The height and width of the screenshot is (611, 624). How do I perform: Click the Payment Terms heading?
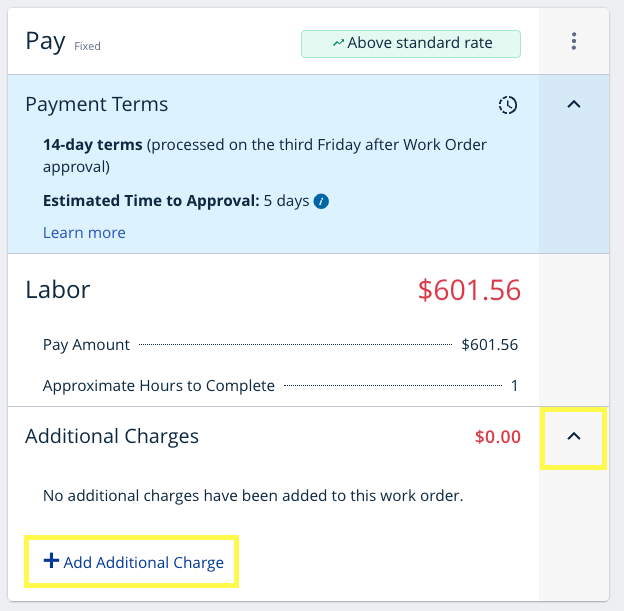97,104
